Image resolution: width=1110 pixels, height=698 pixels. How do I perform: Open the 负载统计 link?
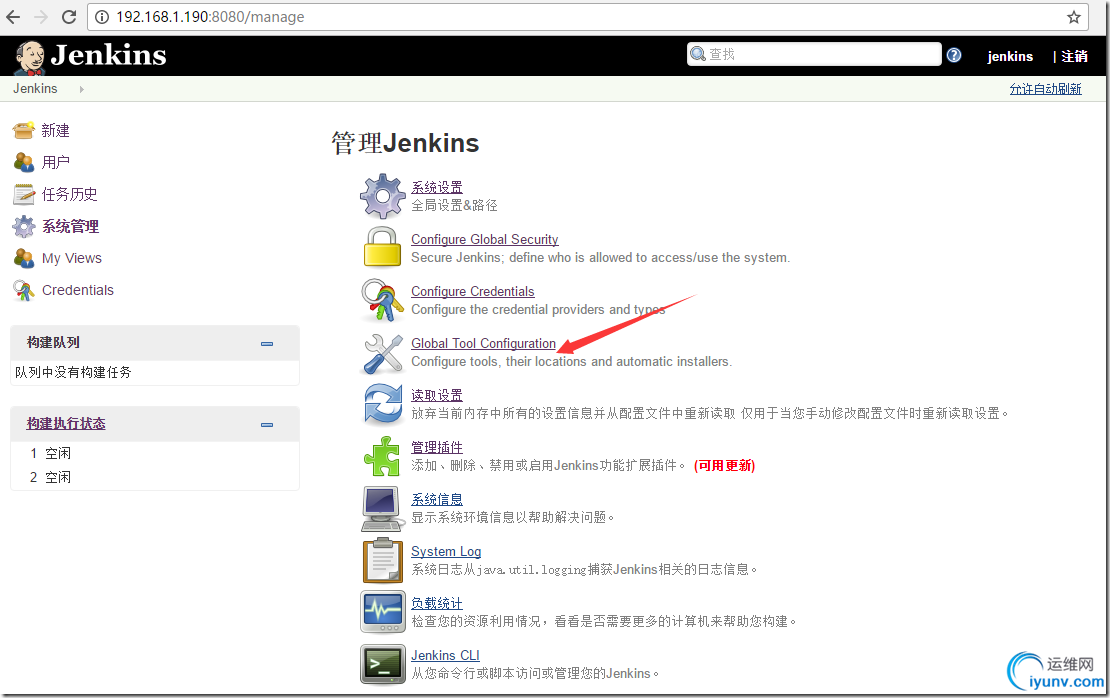coord(437,603)
